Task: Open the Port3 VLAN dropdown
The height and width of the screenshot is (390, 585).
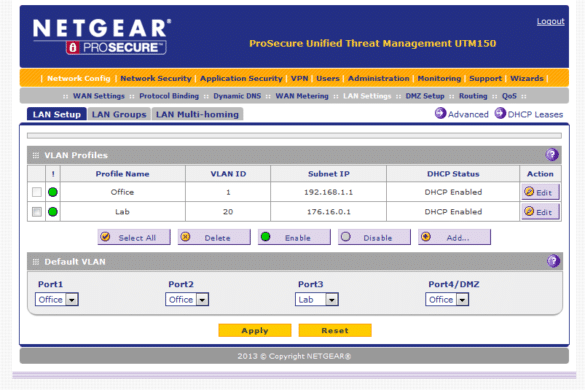Action: (317, 299)
